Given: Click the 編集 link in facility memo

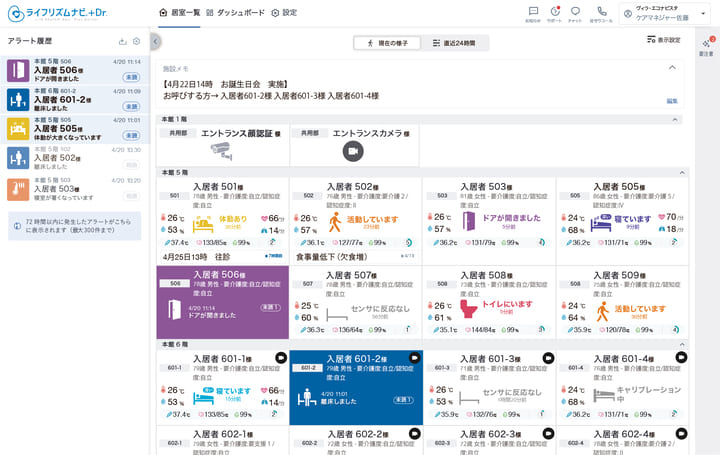Looking at the screenshot, I should tap(672, 101).
